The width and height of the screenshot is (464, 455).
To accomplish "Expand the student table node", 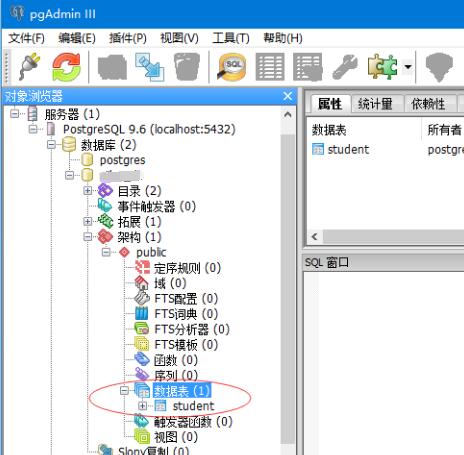I will [x=142, y=406].
